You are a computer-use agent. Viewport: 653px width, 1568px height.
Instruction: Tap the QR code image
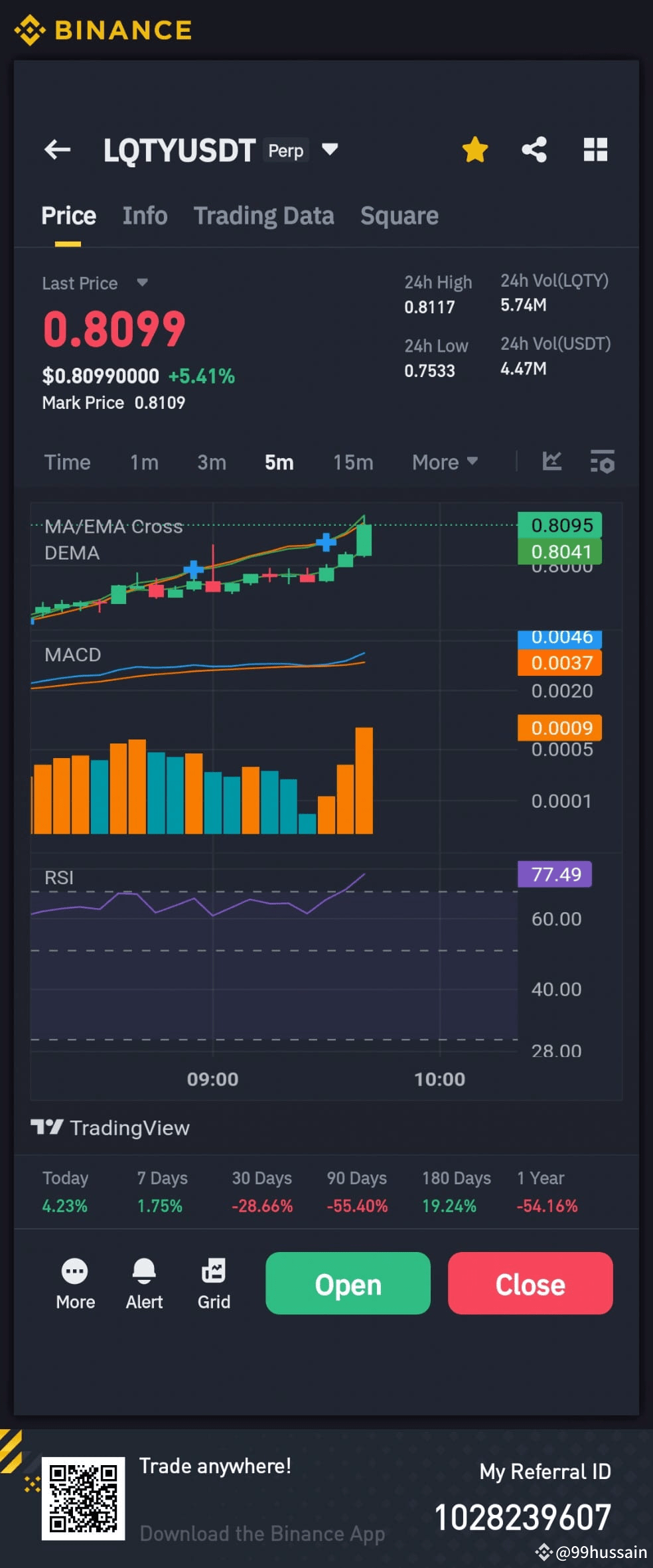[84, 1498]
